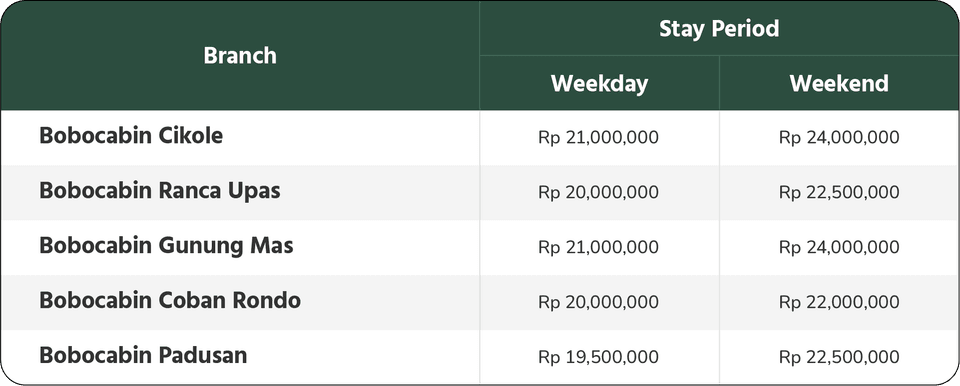960x386 pixels.
Task: Click Cikole weekday price Rp 21,000,000
Action: pos(599,137)
